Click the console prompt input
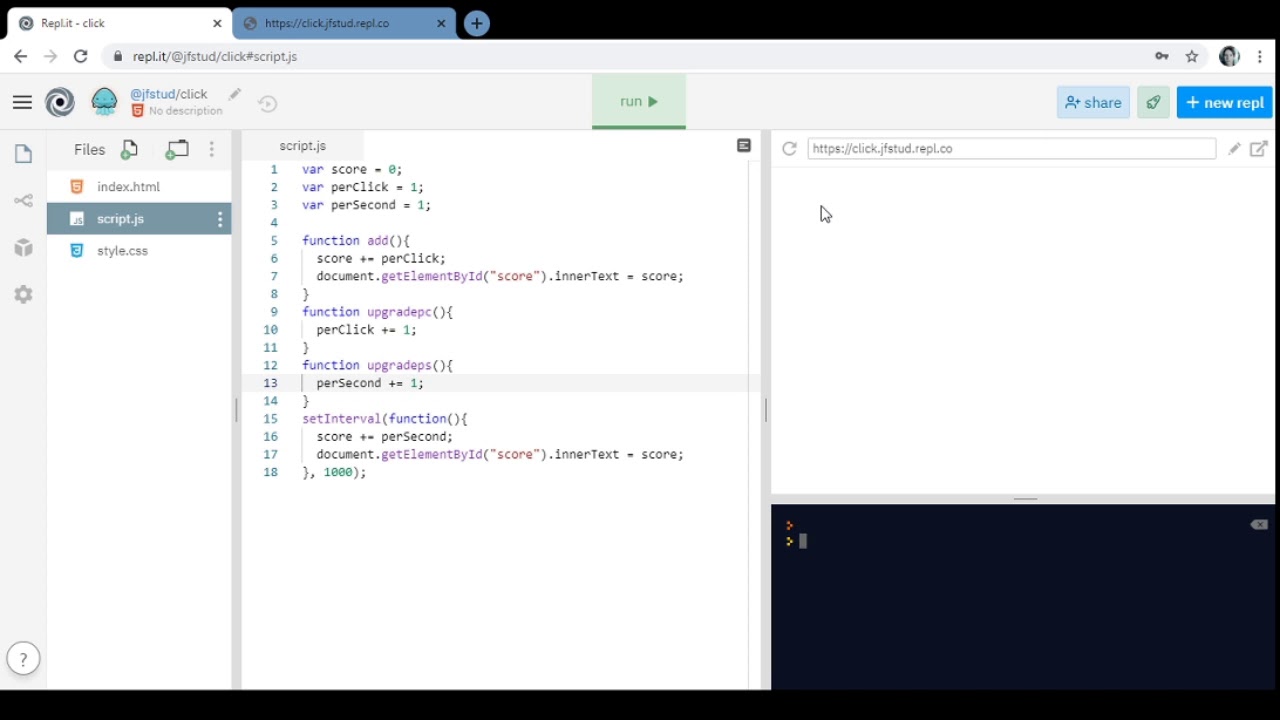This screenshot has height=720, width=1280. tap(802, 541)
